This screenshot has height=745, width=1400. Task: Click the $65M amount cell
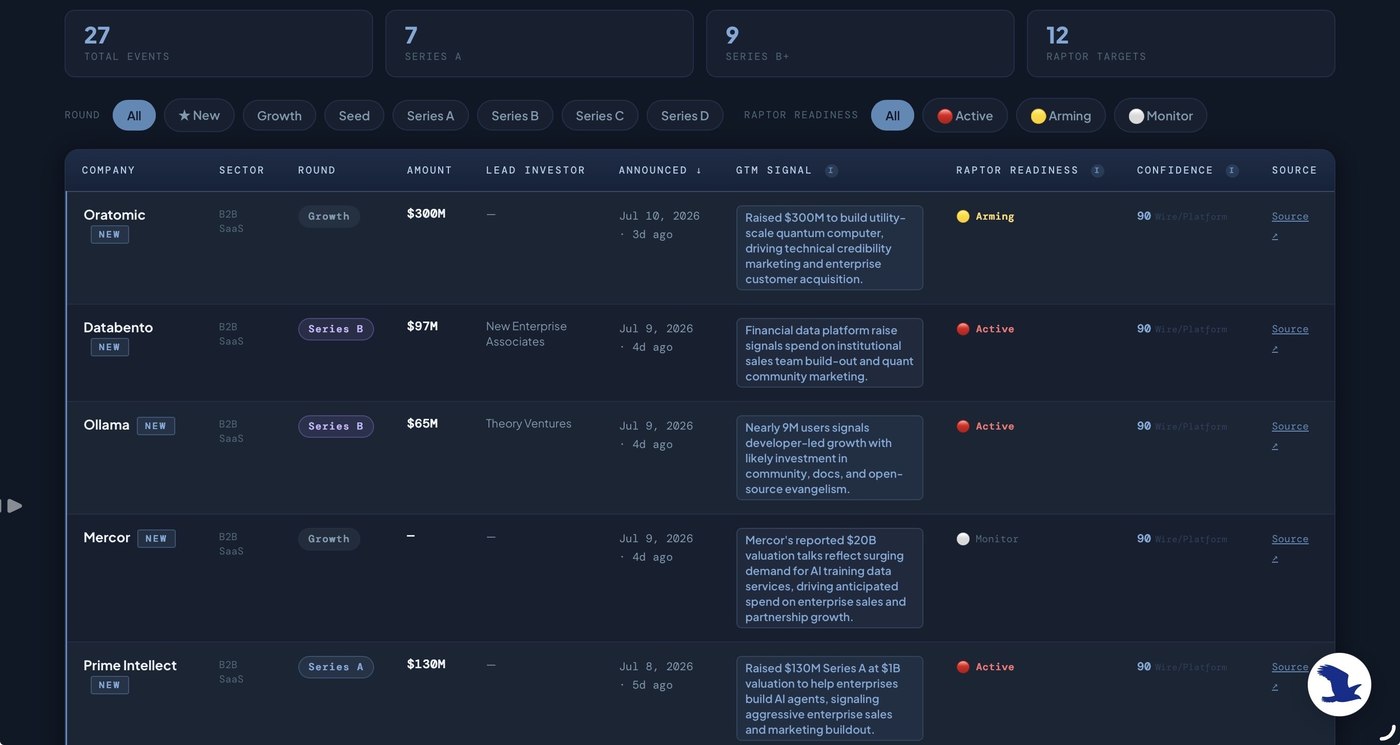coord(423,424)
